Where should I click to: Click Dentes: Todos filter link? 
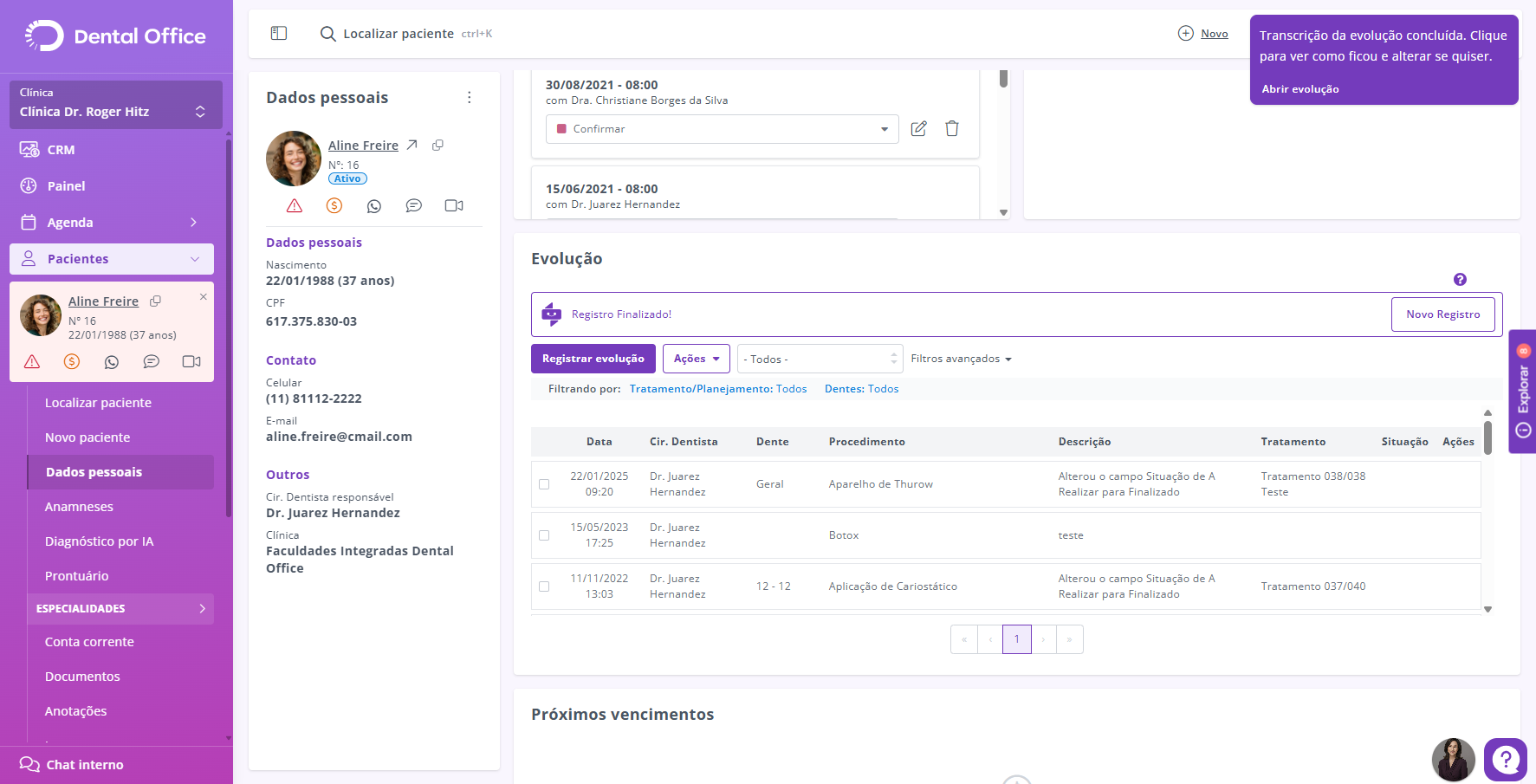861,389
